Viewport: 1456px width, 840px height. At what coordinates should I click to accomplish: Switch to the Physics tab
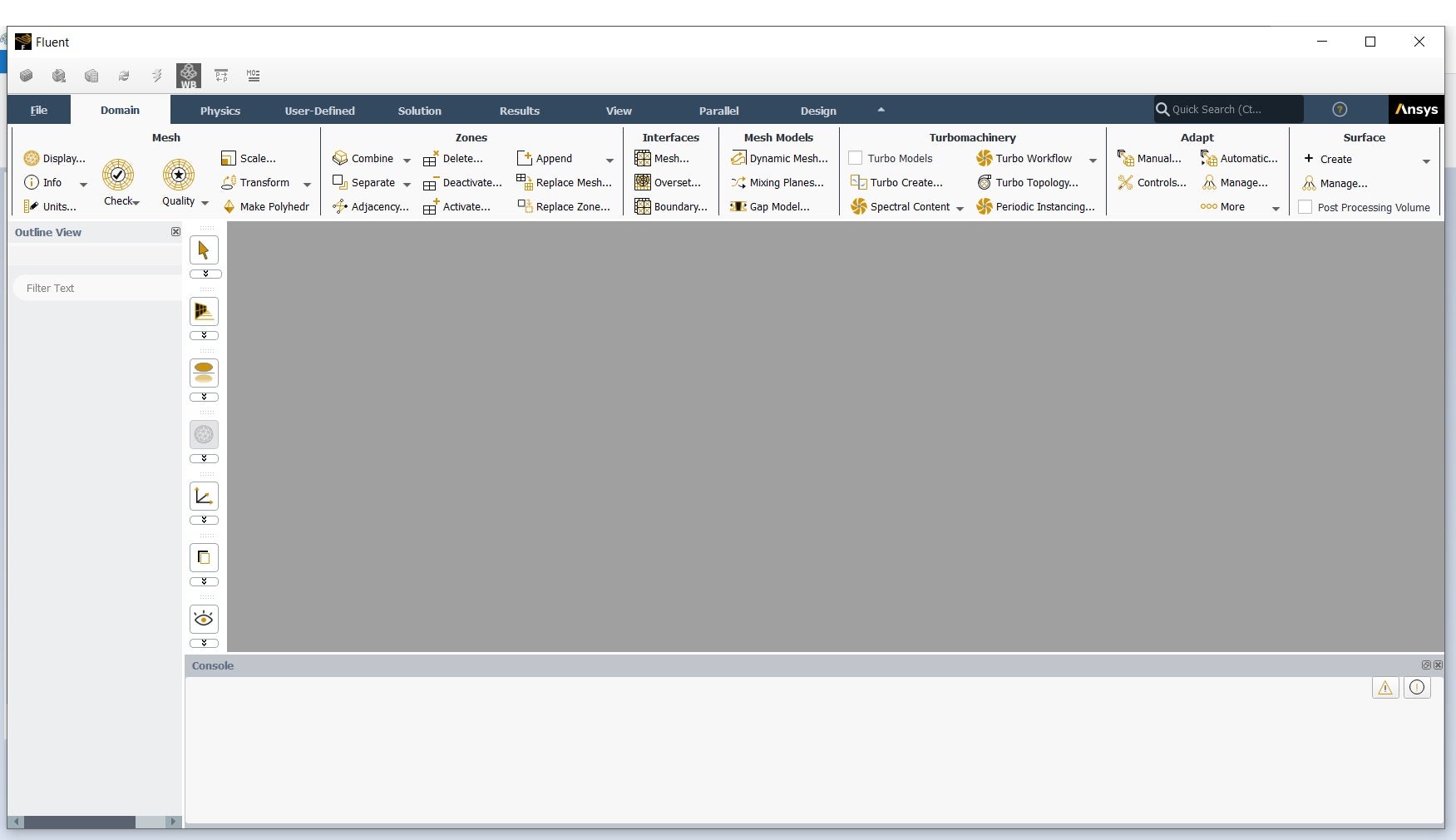point(220,111)
